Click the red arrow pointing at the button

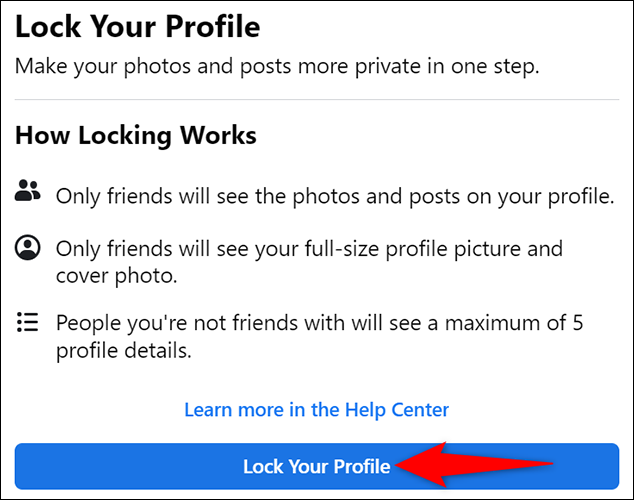click(x=474, y=465)
